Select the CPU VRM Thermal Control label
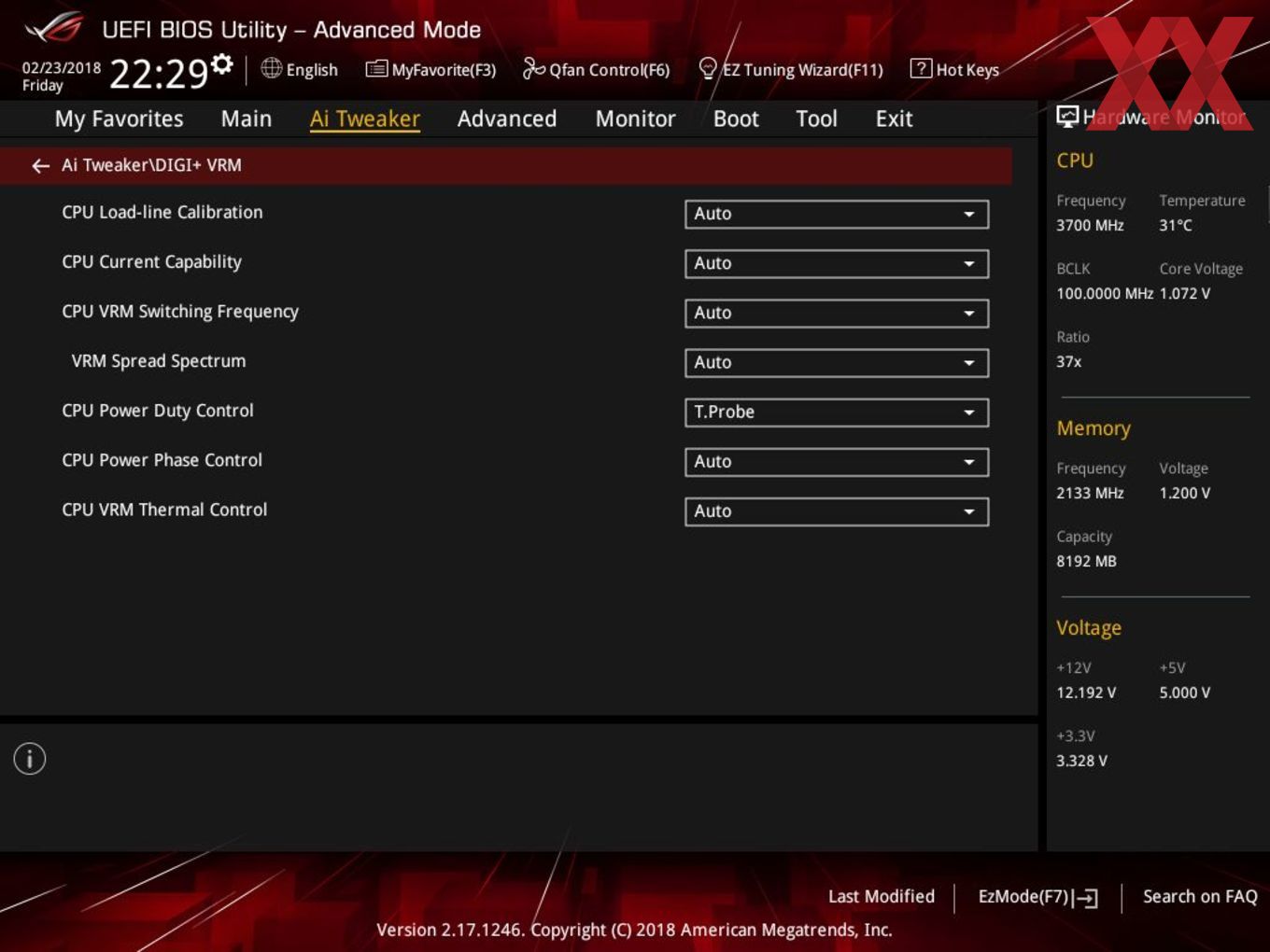Viewport: 1270px width, 952px height. coord(164,510)
